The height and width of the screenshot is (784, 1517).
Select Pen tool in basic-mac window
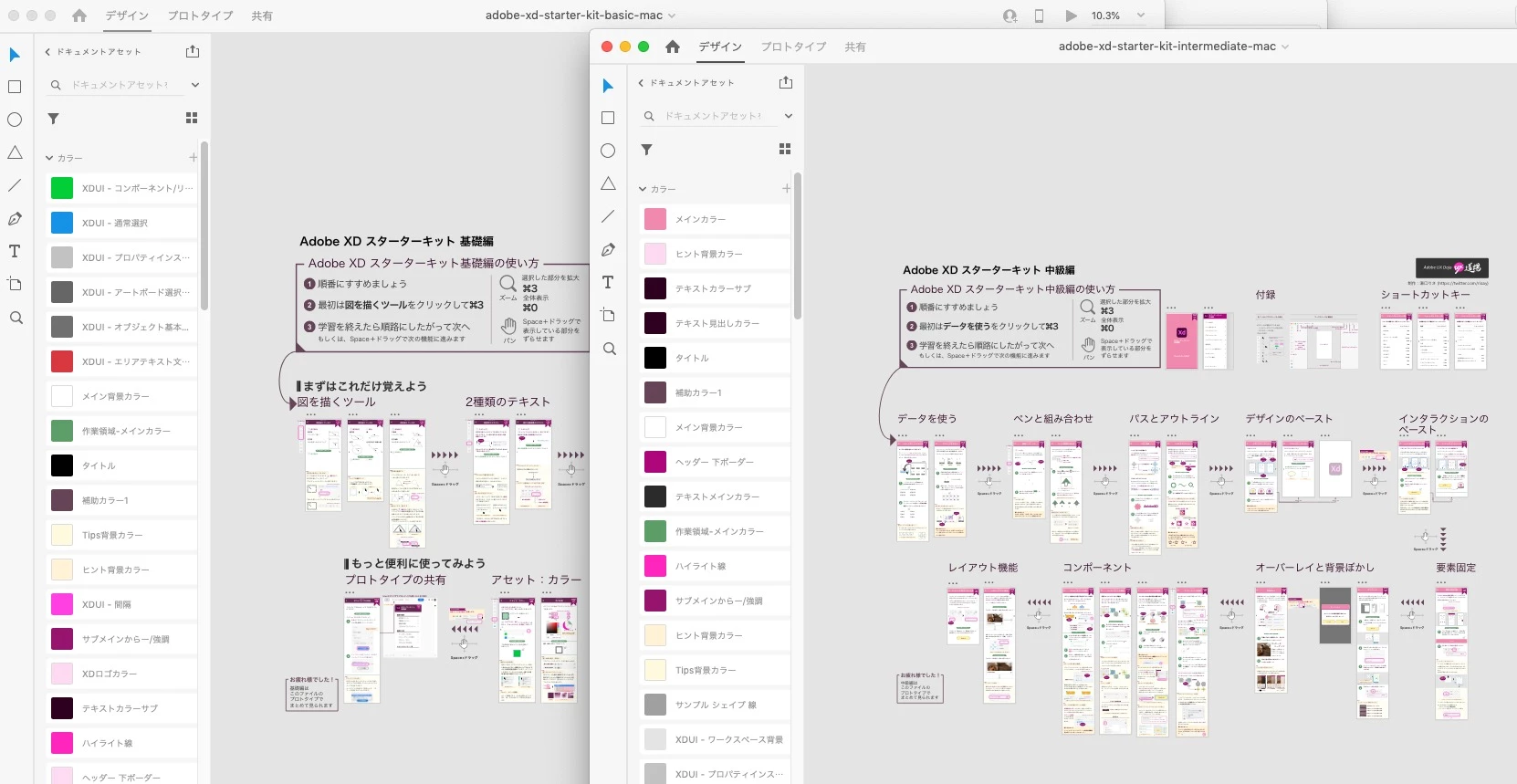coord(15,218)
